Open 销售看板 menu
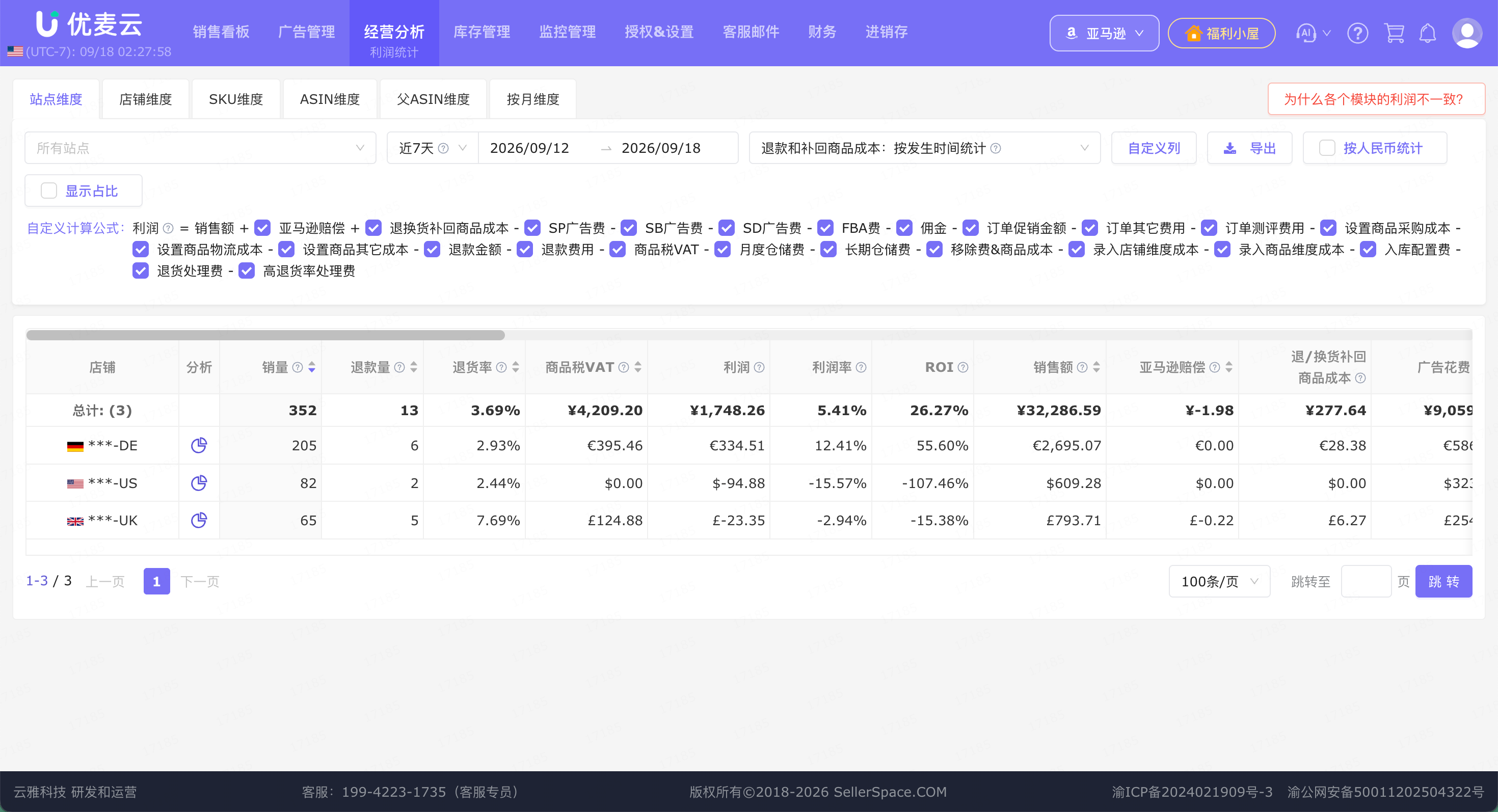 (221, 32)
